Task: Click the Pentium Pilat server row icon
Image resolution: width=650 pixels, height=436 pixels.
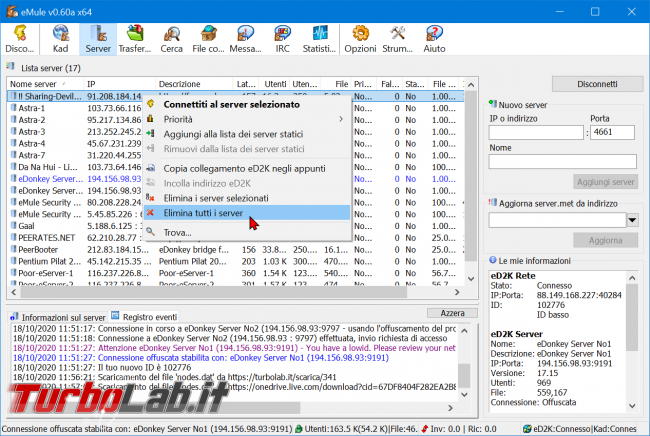Action: tap(14, 262)
